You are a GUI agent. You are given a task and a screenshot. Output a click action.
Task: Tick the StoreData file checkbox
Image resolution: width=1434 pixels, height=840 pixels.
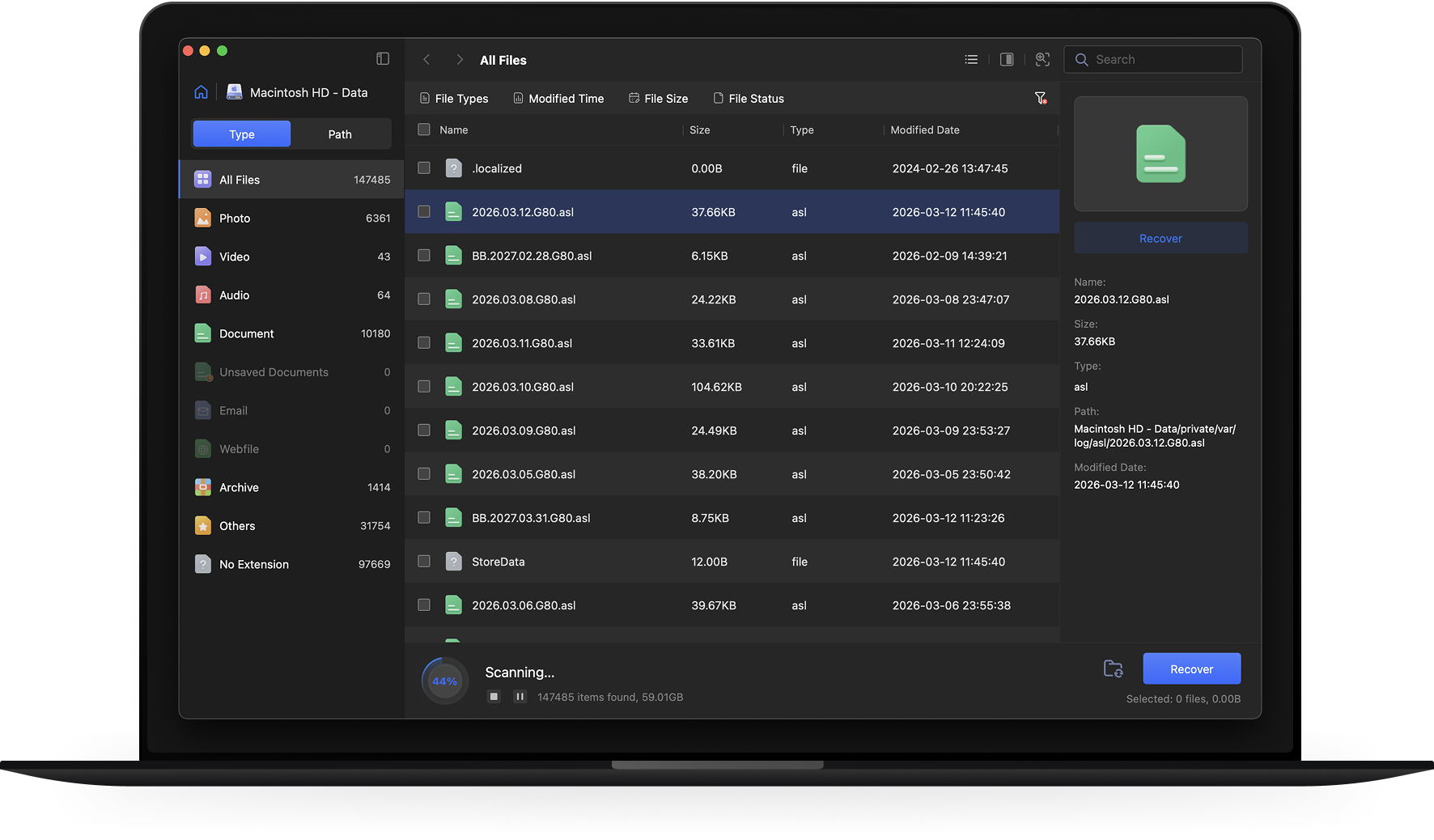[x=424, y=562]
